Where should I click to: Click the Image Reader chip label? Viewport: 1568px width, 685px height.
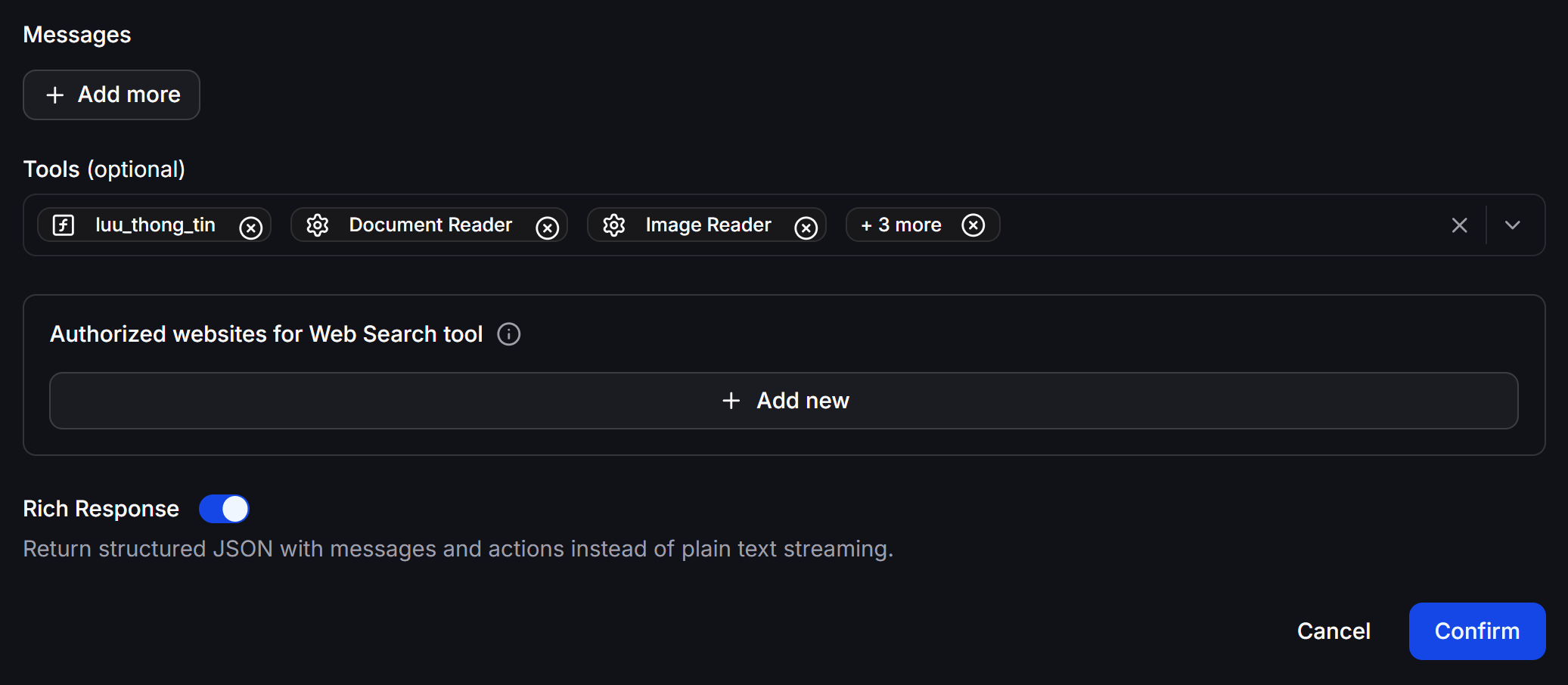(709, 225)
